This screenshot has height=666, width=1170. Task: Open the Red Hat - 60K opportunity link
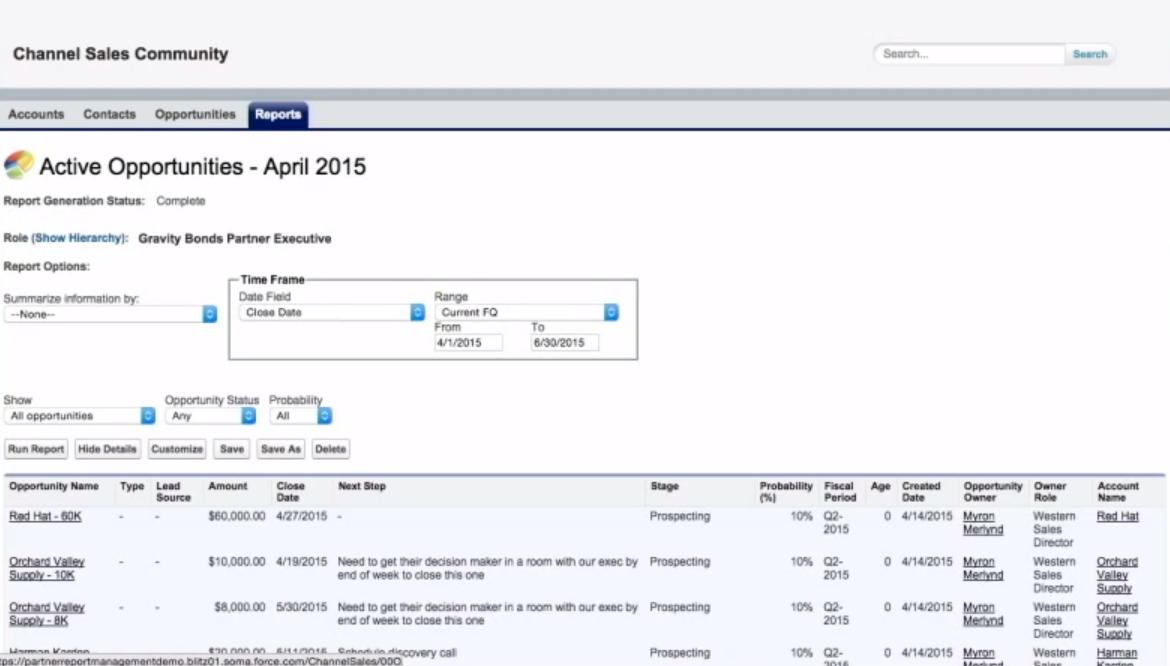pos(46,516)
